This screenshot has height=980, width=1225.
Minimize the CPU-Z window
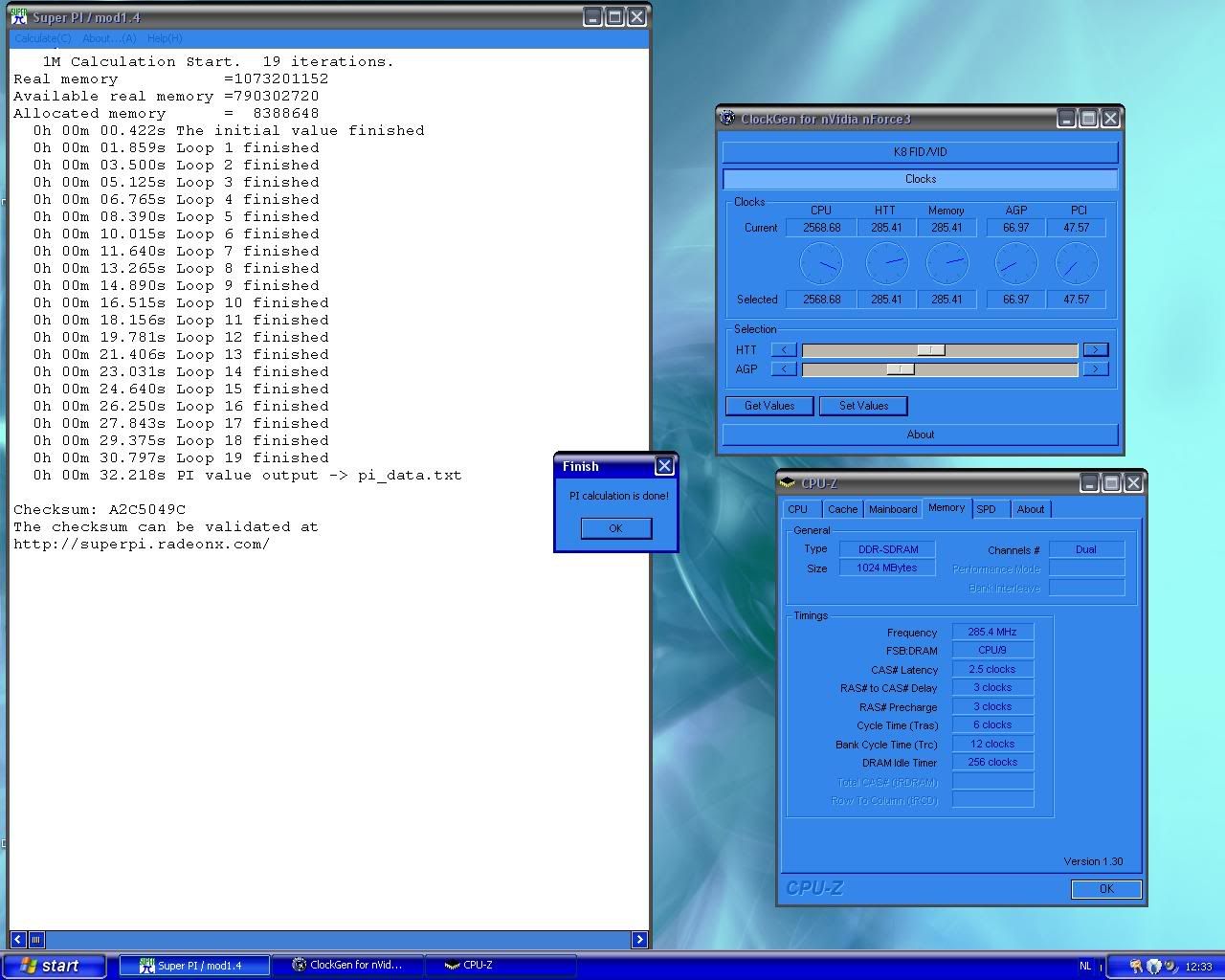coord(1089,483)
